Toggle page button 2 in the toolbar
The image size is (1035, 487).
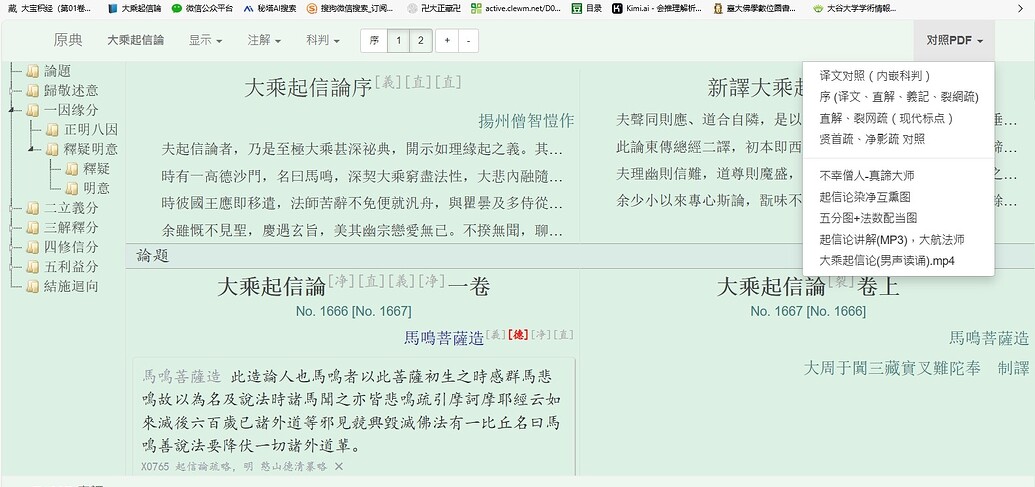point(420,40)
